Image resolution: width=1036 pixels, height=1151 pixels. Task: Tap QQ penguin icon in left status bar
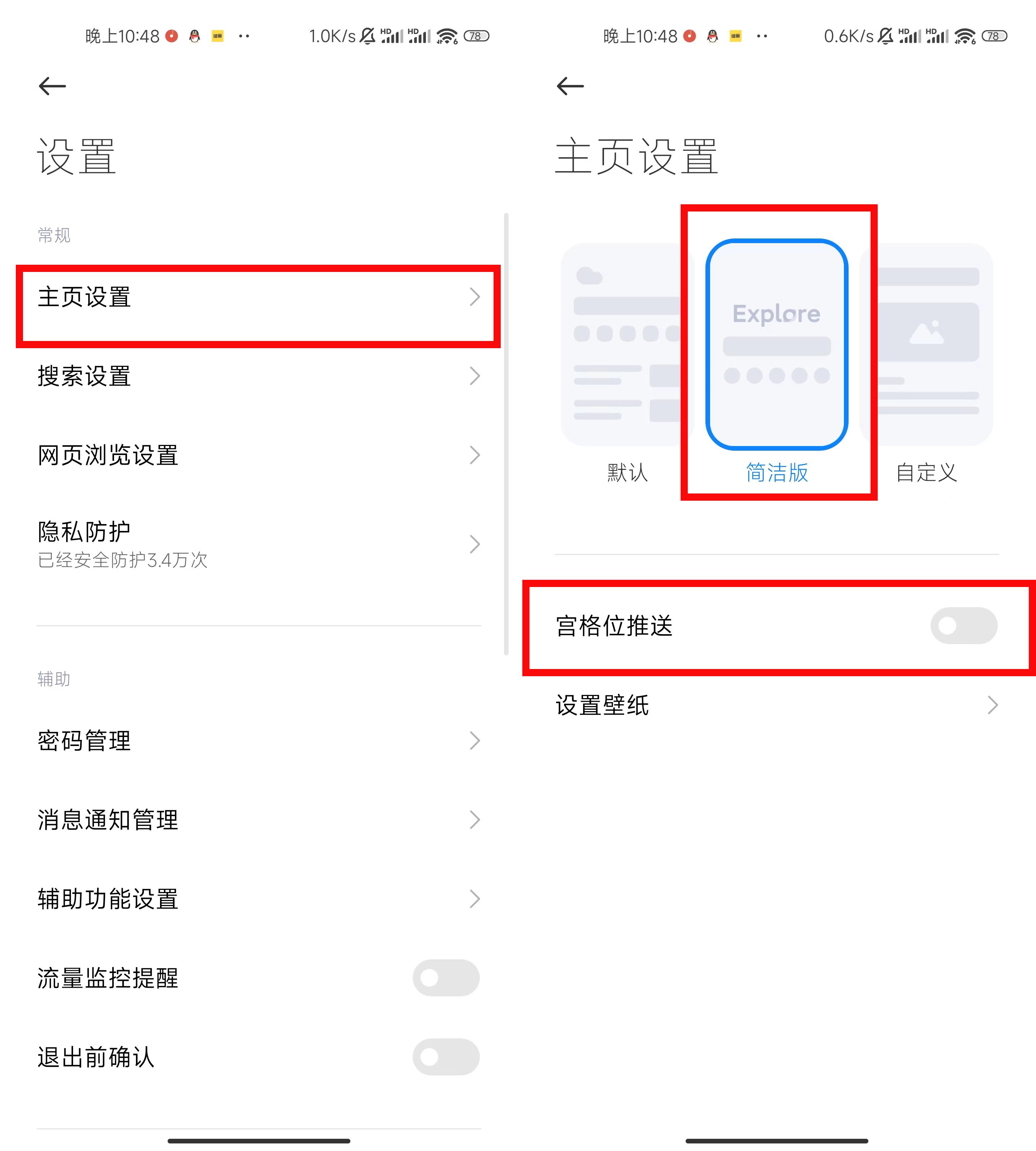[195, 36]
